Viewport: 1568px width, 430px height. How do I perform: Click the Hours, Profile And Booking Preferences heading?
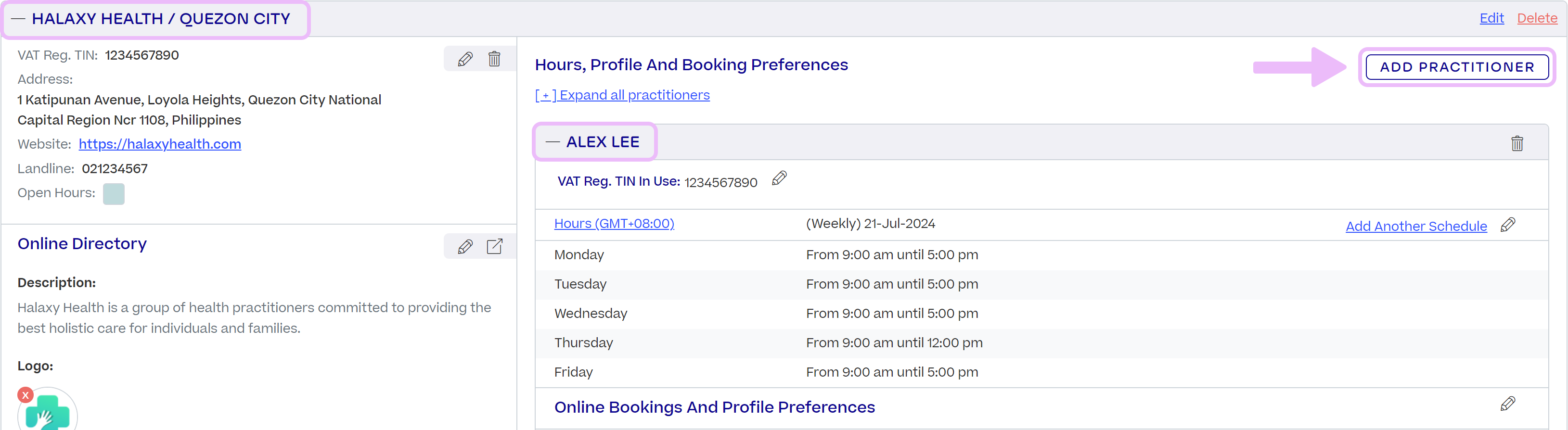[691, 64]
